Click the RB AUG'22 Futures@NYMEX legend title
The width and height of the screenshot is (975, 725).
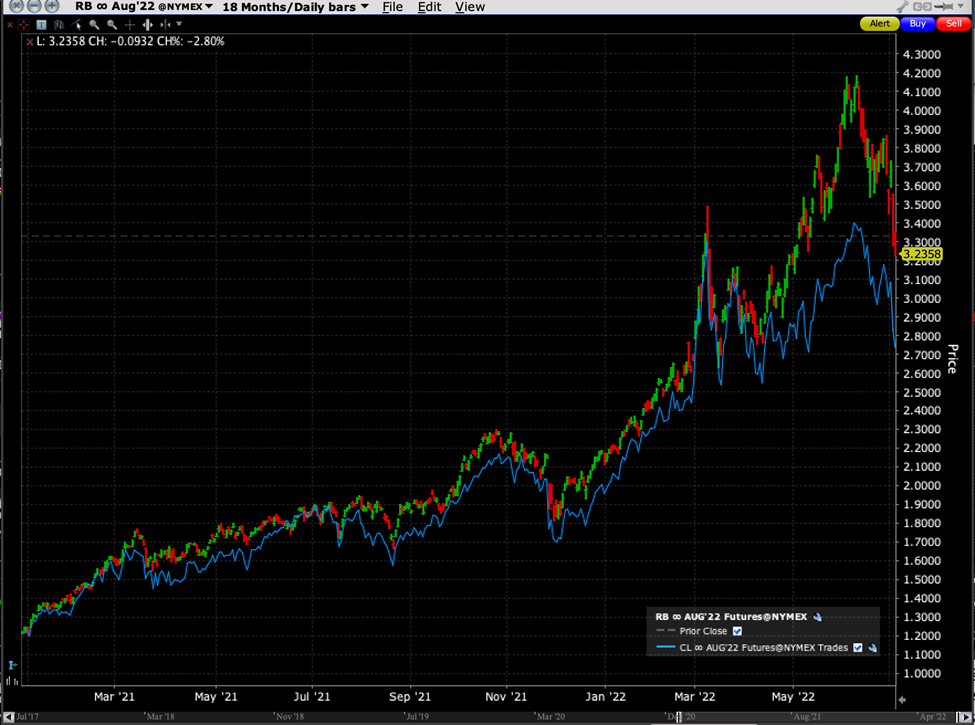coord(731,617)
